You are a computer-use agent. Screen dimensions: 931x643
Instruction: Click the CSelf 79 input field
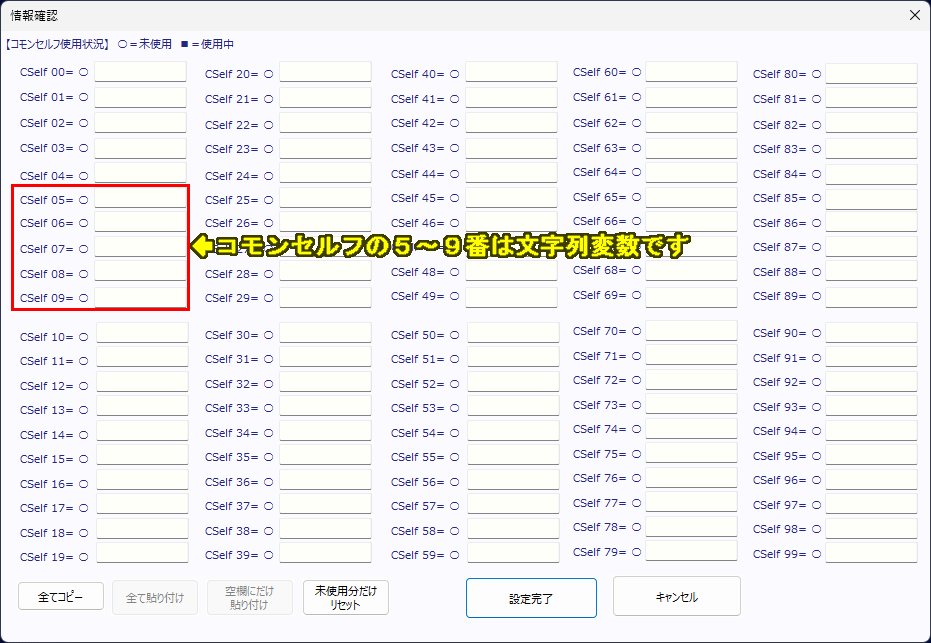(x=691, y=552)
